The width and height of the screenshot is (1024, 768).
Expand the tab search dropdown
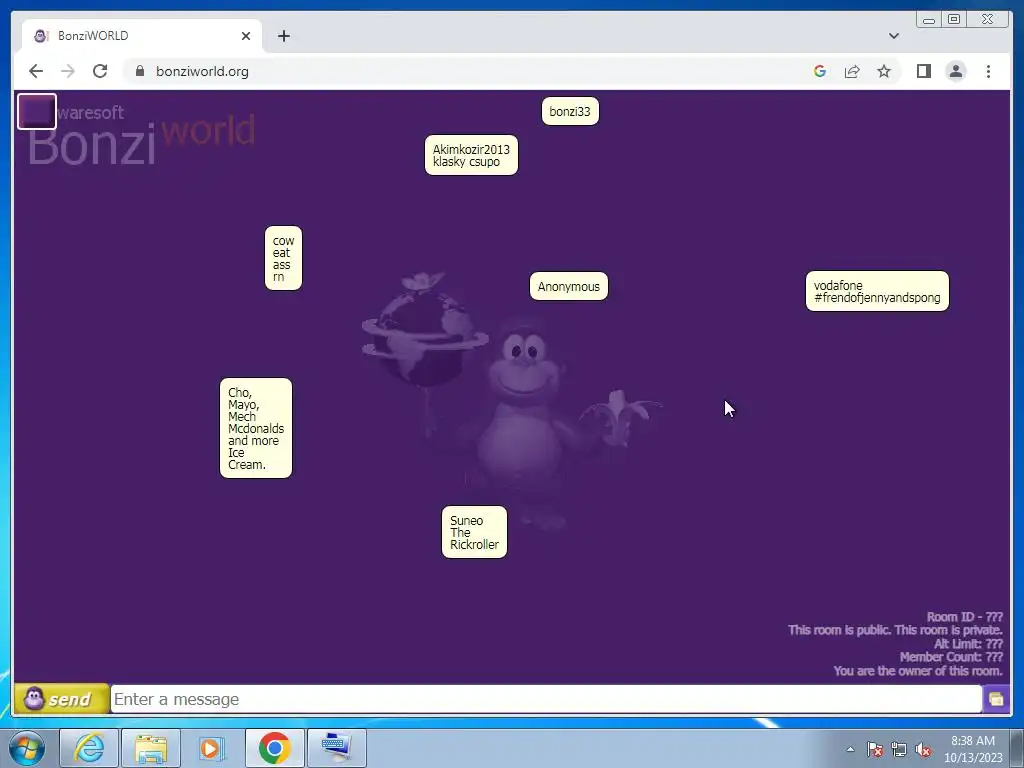point(894,36)
